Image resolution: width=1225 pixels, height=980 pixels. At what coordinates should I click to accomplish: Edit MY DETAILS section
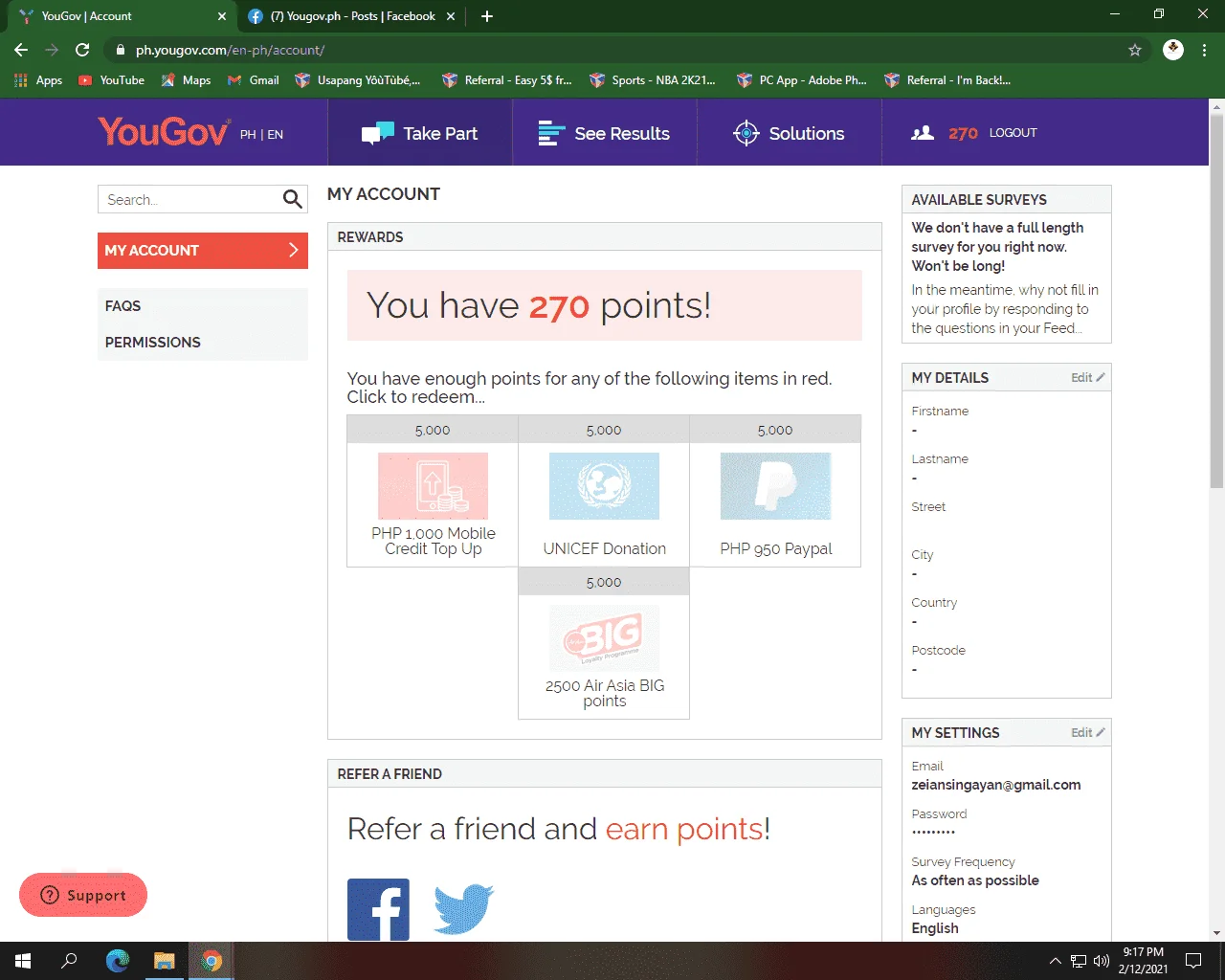(1088, 378)
